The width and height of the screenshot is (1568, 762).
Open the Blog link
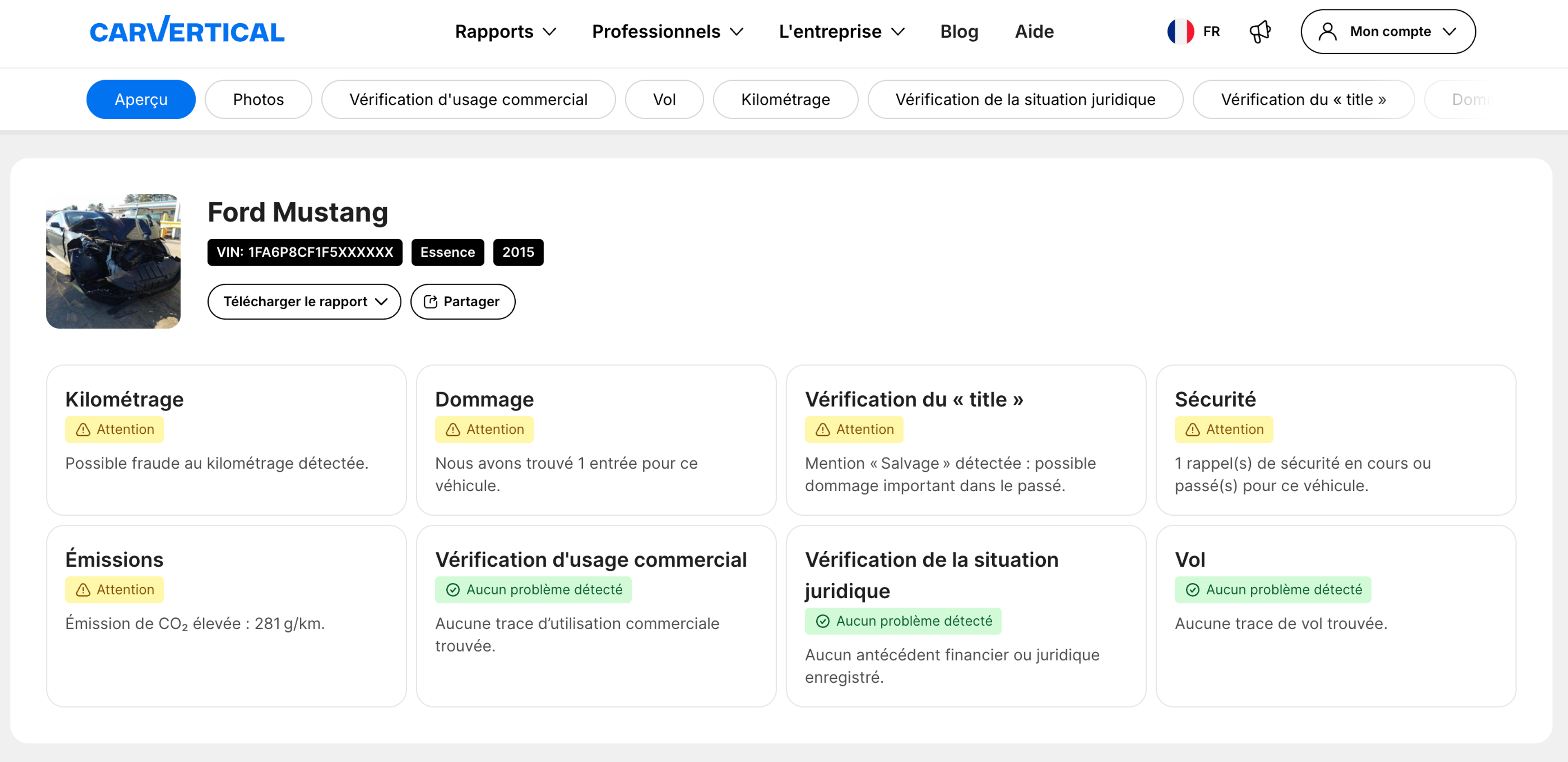(x=959, y=31)
